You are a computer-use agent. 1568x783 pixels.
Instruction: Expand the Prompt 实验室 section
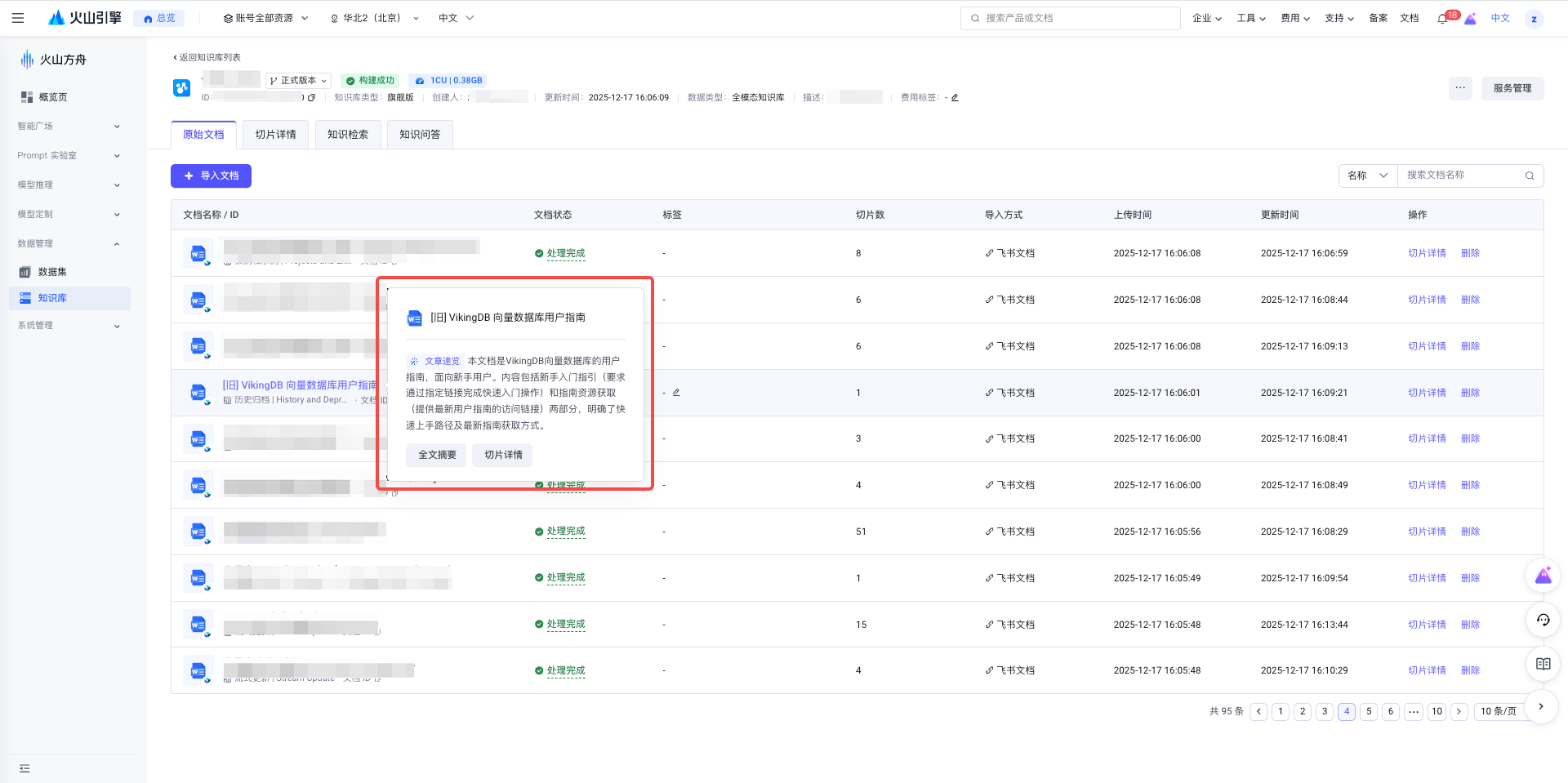click(69, 155)
